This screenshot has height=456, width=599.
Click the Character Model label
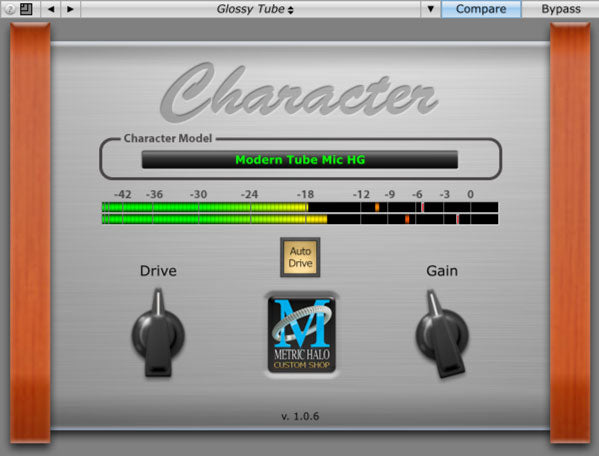pyautogui.click(x=168, y=138)
